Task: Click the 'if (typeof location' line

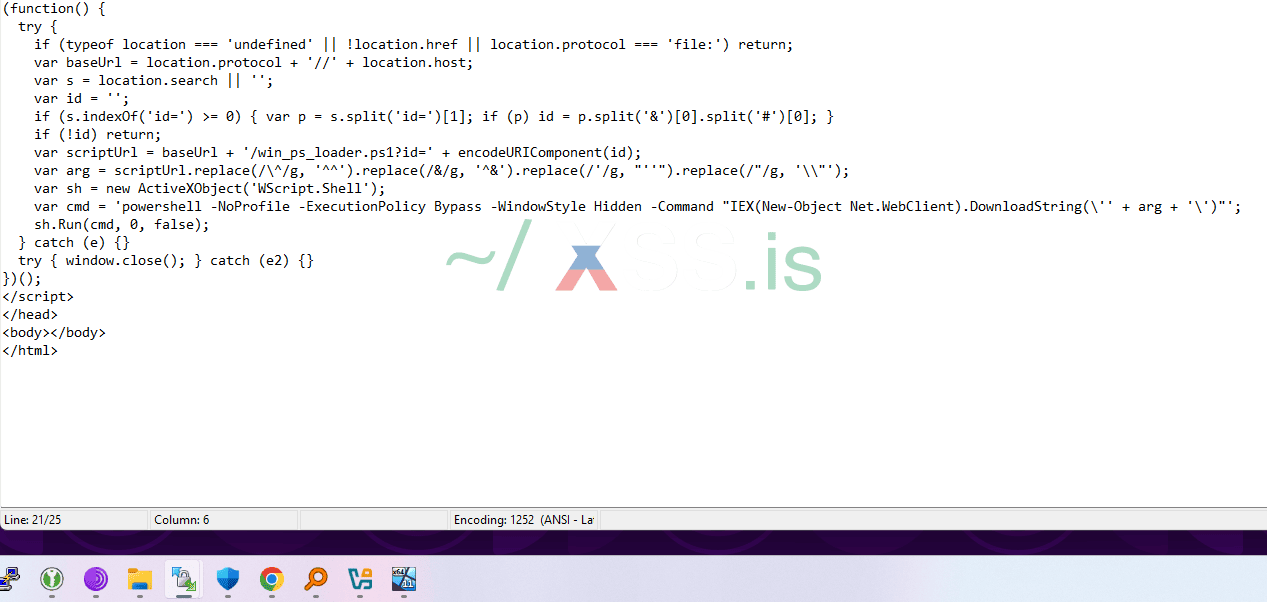Action: coord(413,44)
